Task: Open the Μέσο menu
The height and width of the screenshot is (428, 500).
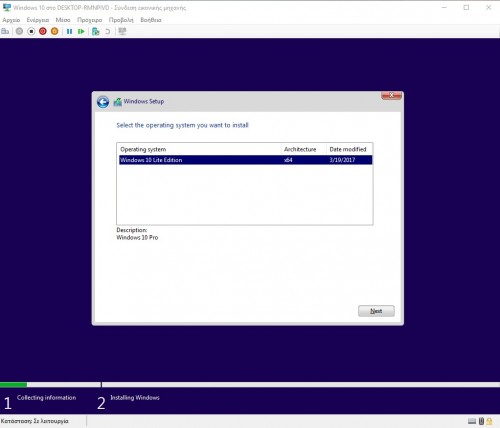Action: (63, 20)
